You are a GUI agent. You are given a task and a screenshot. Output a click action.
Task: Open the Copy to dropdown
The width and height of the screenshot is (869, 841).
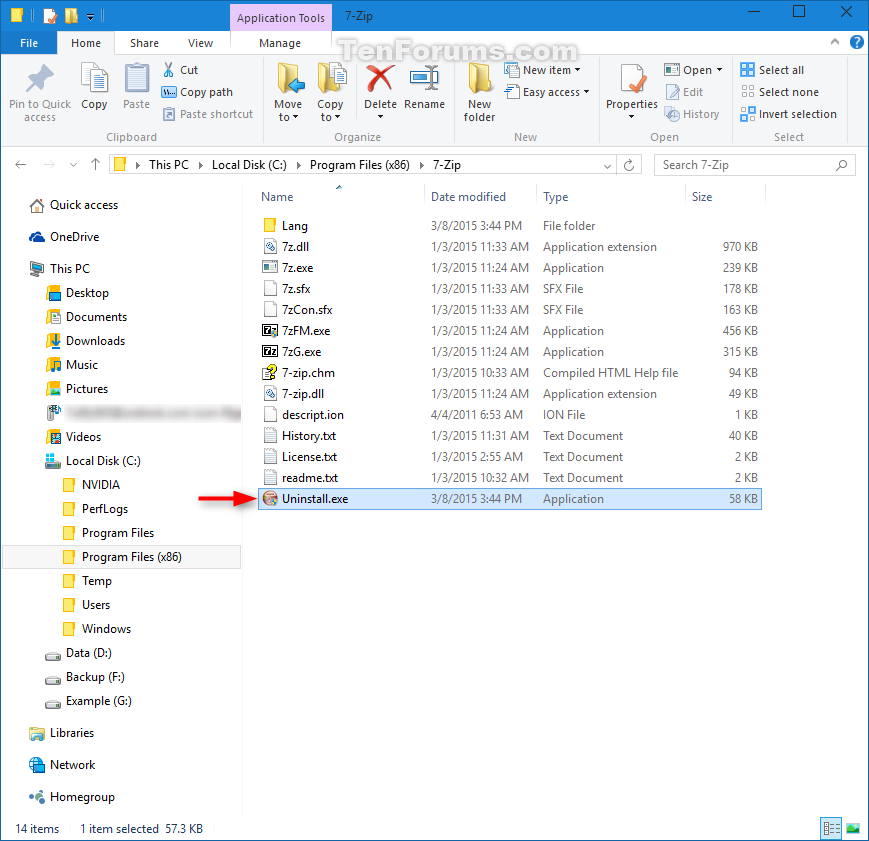pos(330,110)
